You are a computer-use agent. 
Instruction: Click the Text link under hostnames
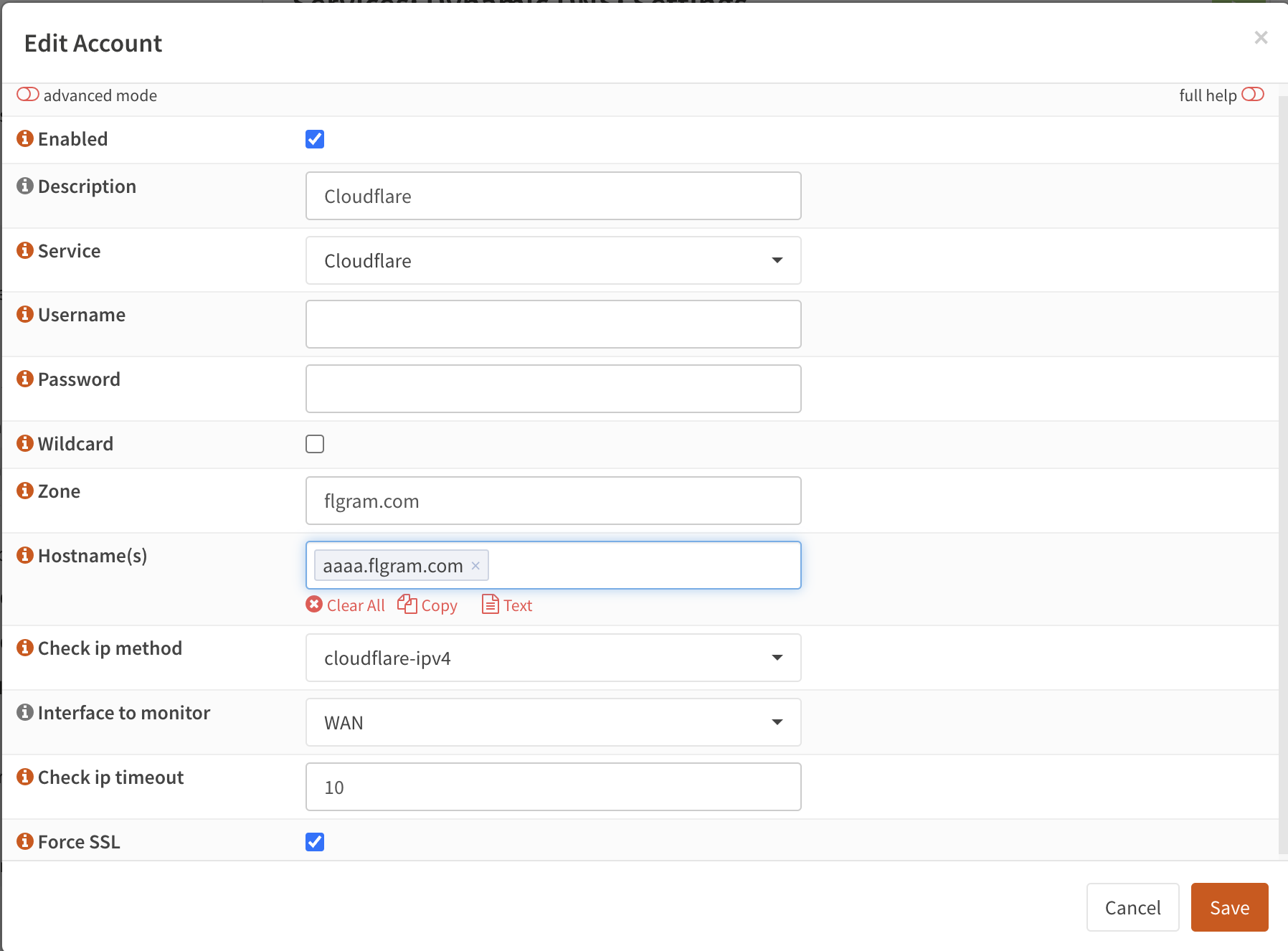(518, 605)
